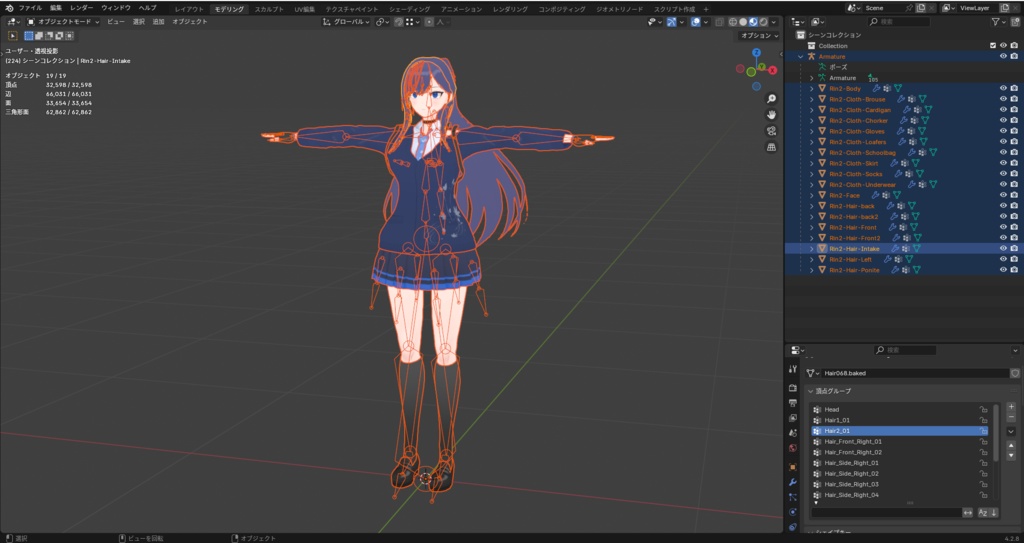Open the viewport 追加 header menu
Screen dimensions: 1024x543
pyautogui.click(x=158, y=22)
